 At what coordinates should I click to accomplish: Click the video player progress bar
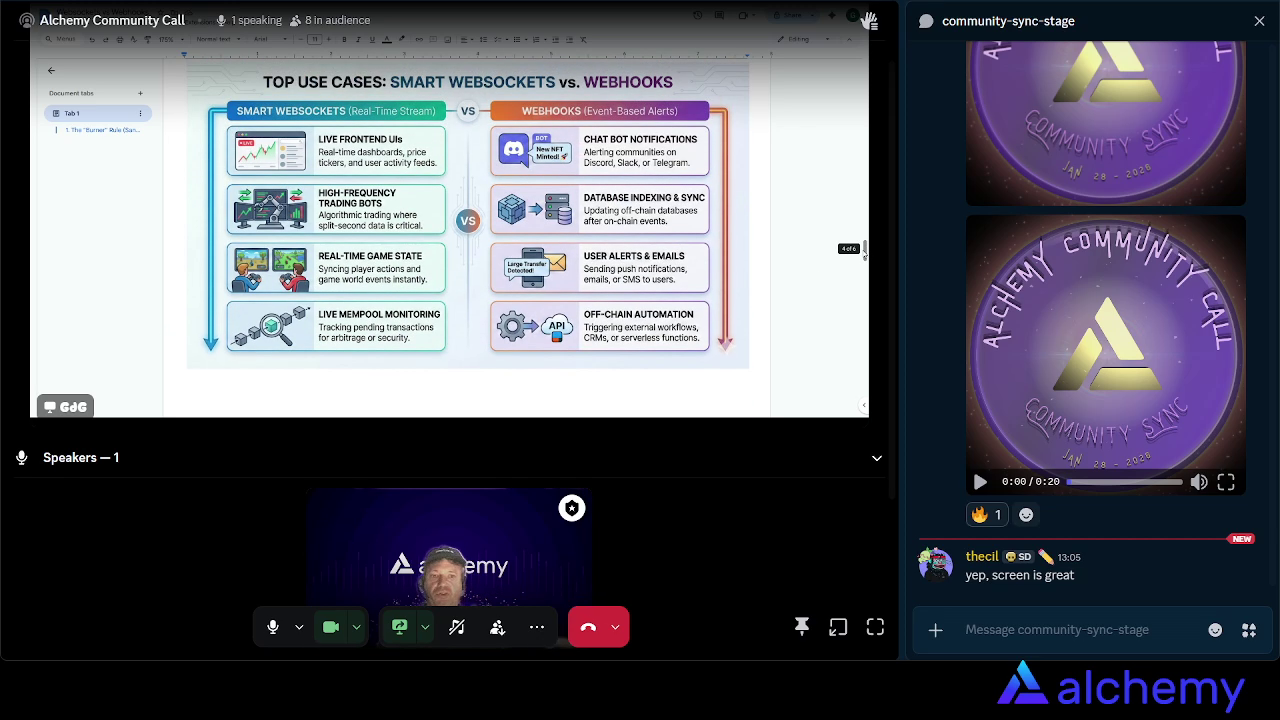(x=1124, y=482)
